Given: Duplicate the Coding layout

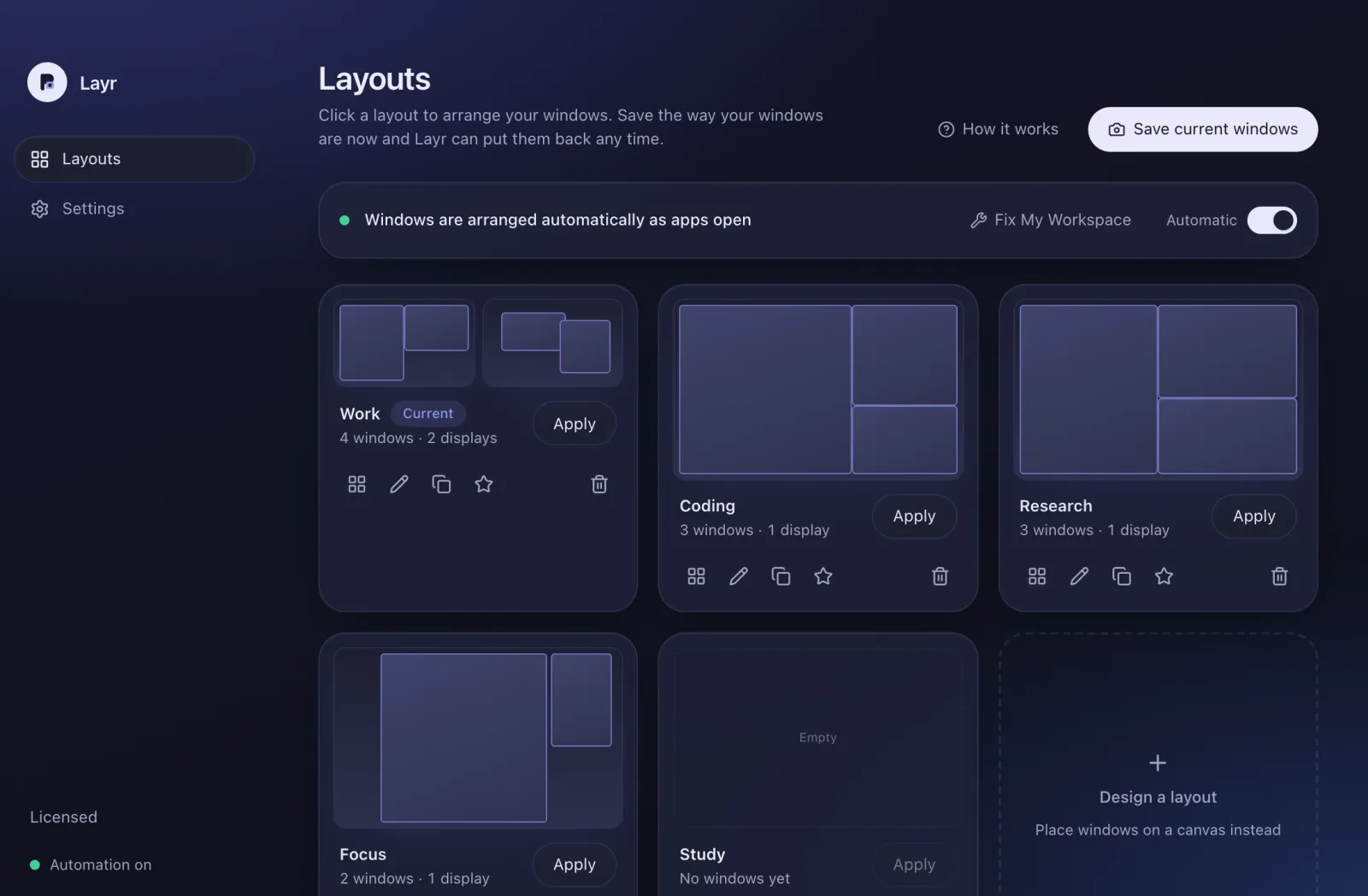Looking at the screenshot, I should coord(781,576).
